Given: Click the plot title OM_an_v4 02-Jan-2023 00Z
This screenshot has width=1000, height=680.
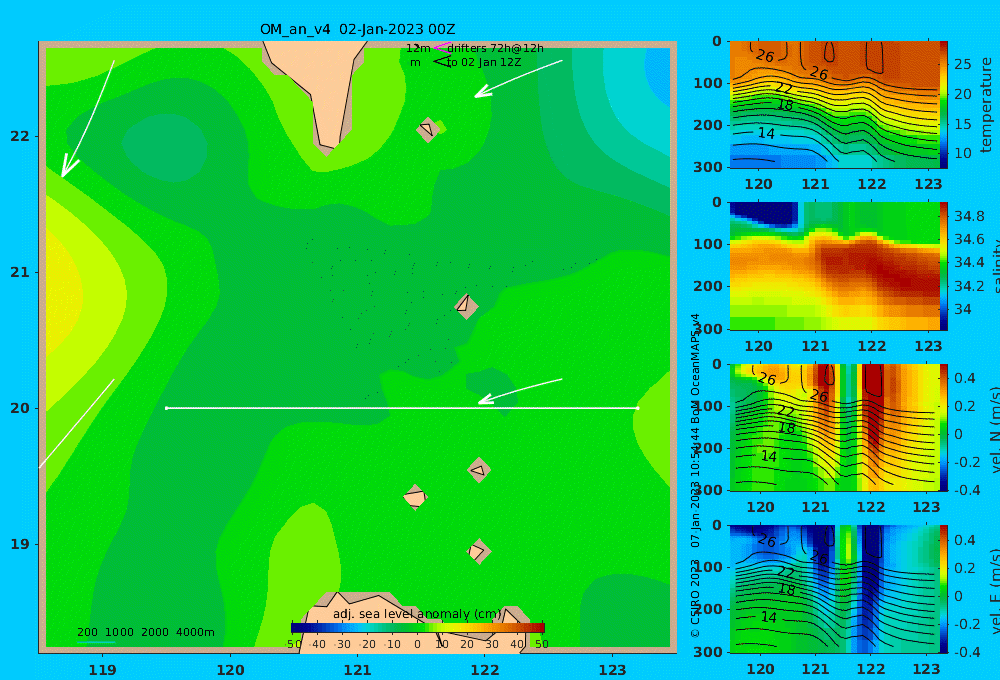Looking at the screenshot, I should point(358,29).
